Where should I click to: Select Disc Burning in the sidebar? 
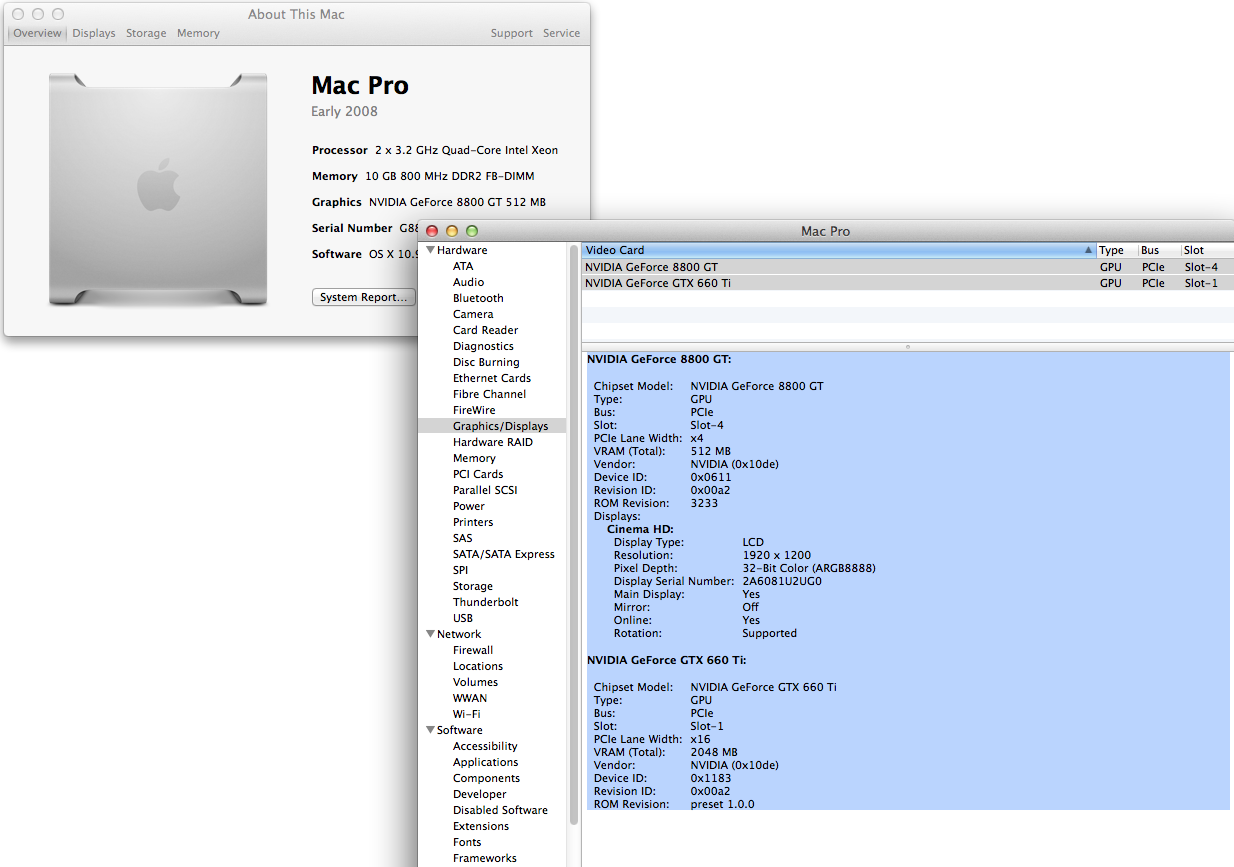[486, 362]
